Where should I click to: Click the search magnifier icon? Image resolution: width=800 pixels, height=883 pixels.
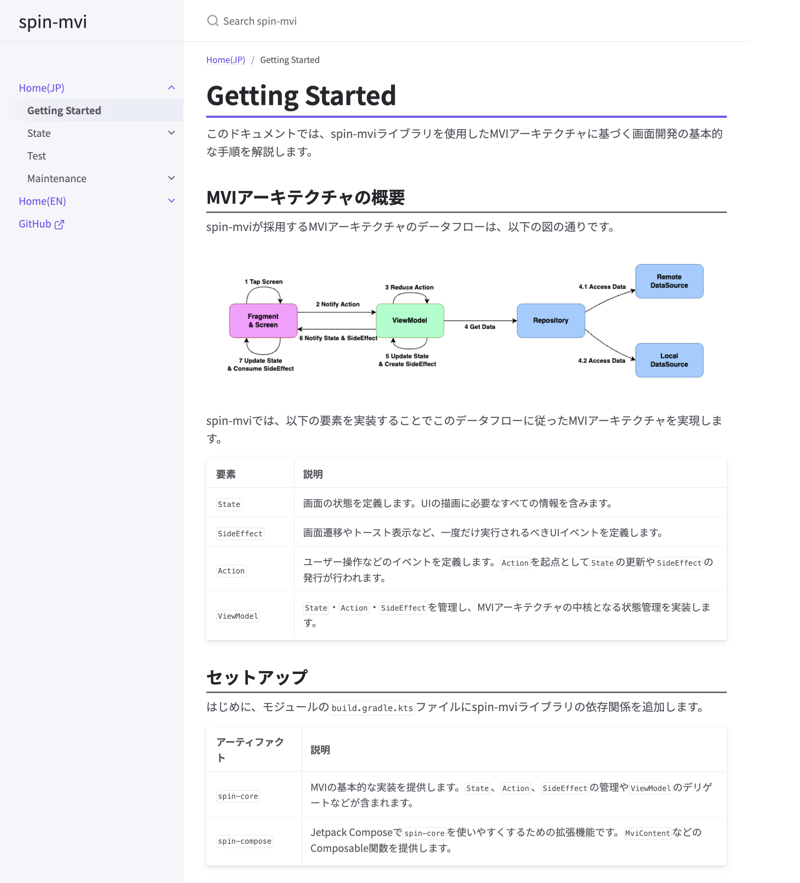coord(212,21)
